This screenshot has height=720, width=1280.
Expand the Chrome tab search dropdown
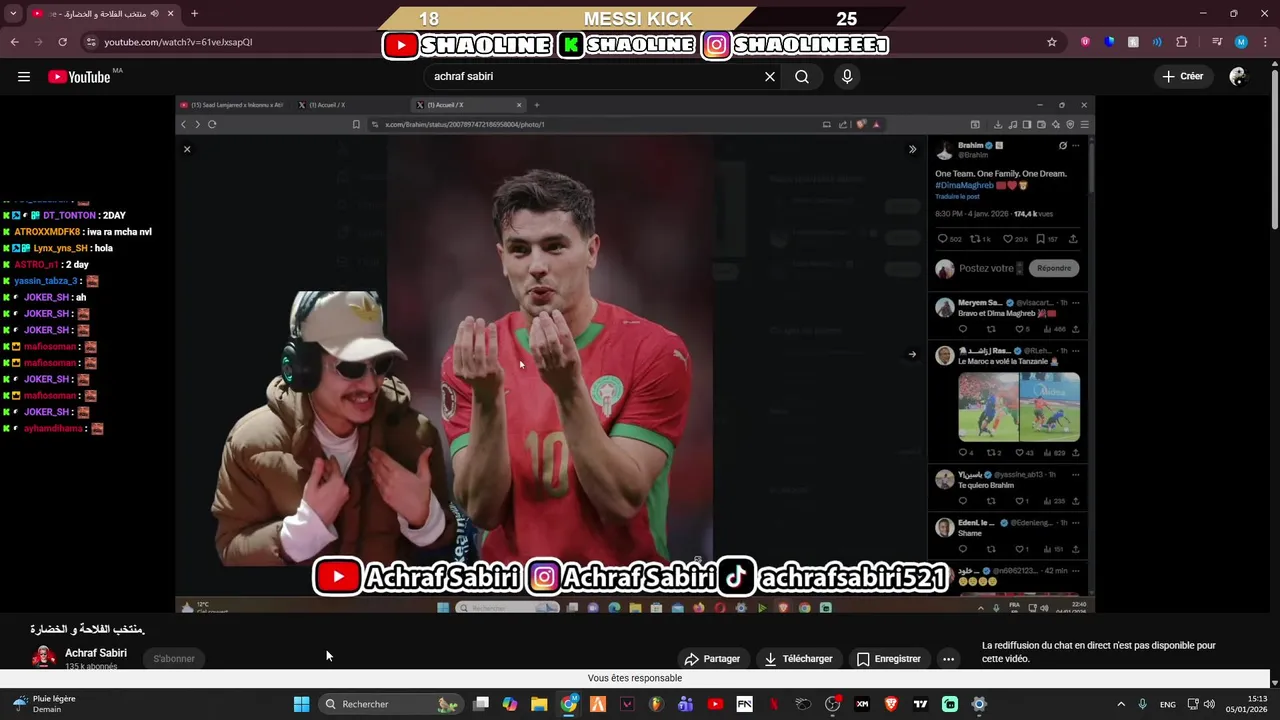13,14
